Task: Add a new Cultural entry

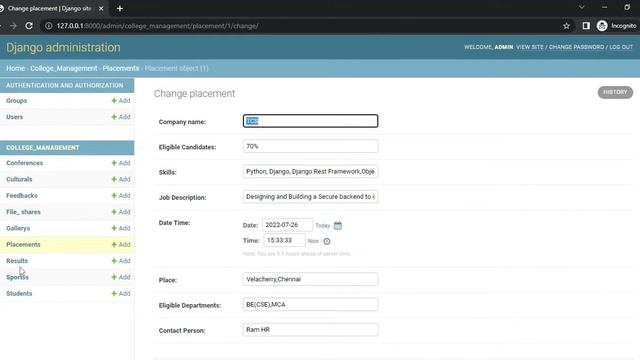Action: (121, 179)
